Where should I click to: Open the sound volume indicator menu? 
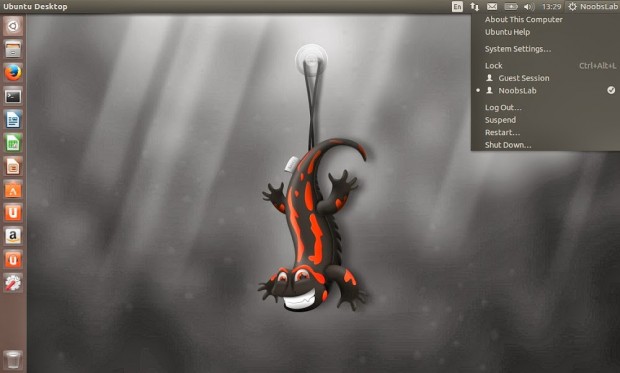(x=529, y=7)
